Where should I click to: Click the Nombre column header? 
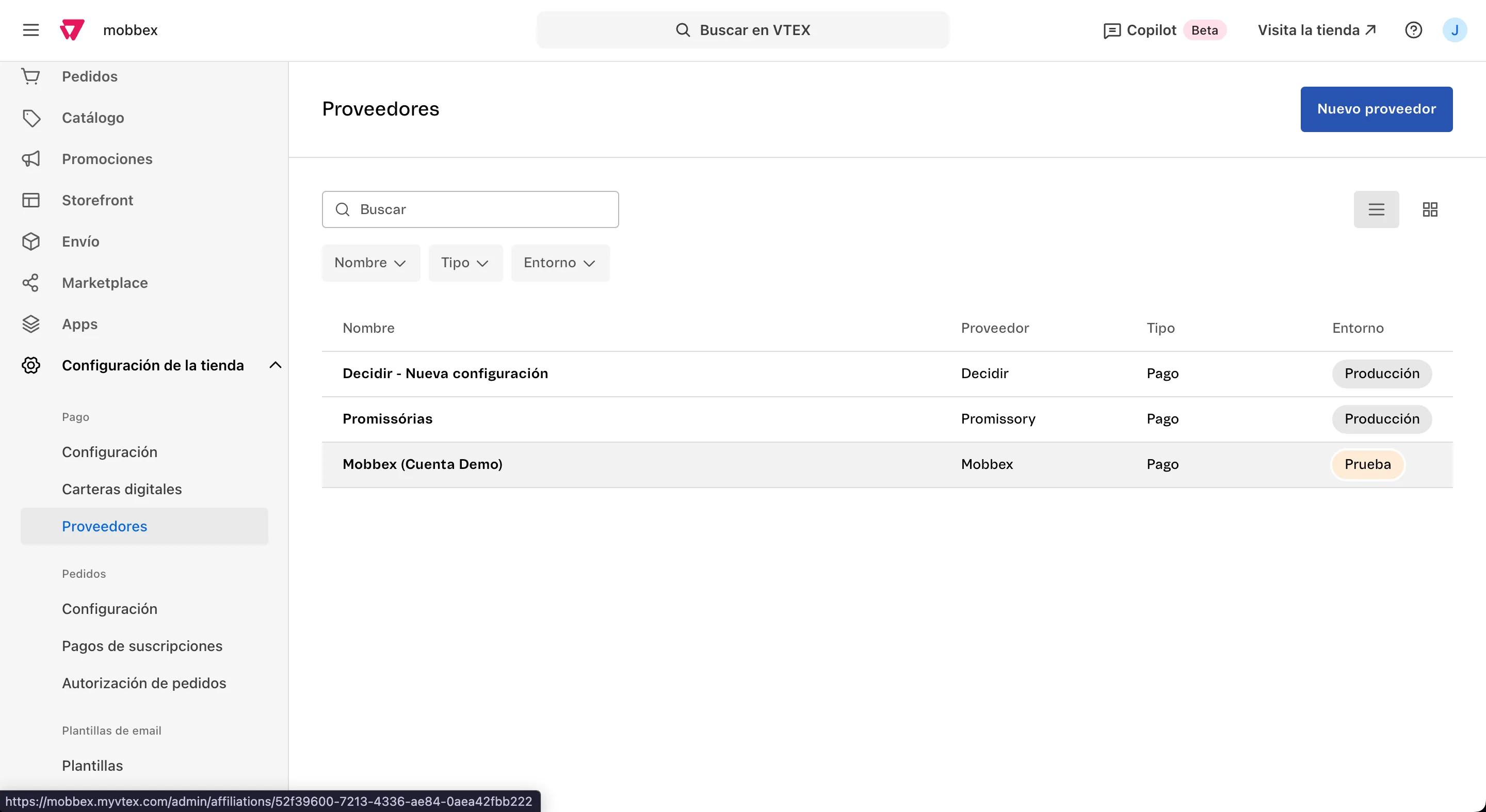click(368, 328)
